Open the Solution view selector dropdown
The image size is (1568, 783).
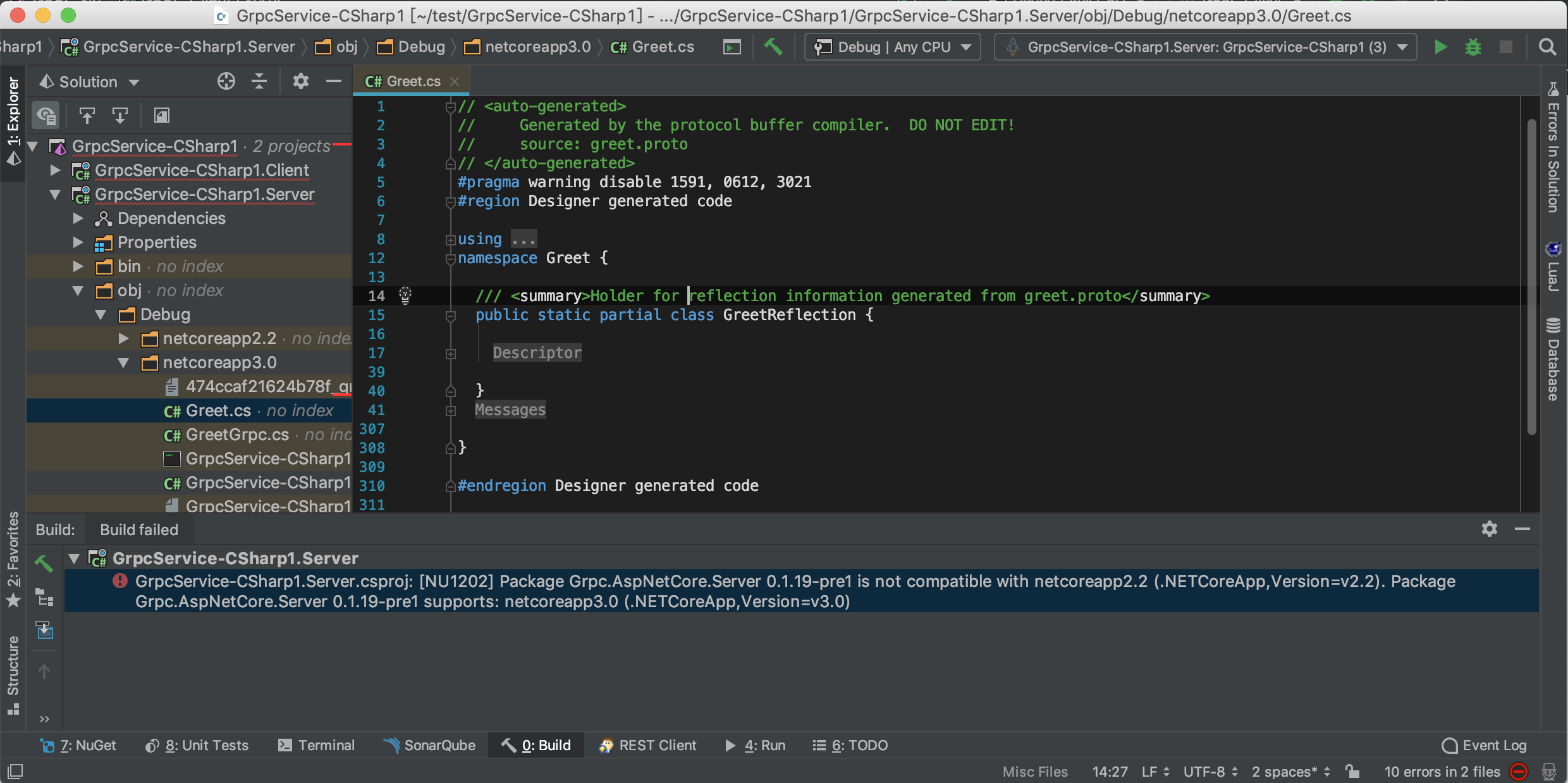[x=89, y=82]
